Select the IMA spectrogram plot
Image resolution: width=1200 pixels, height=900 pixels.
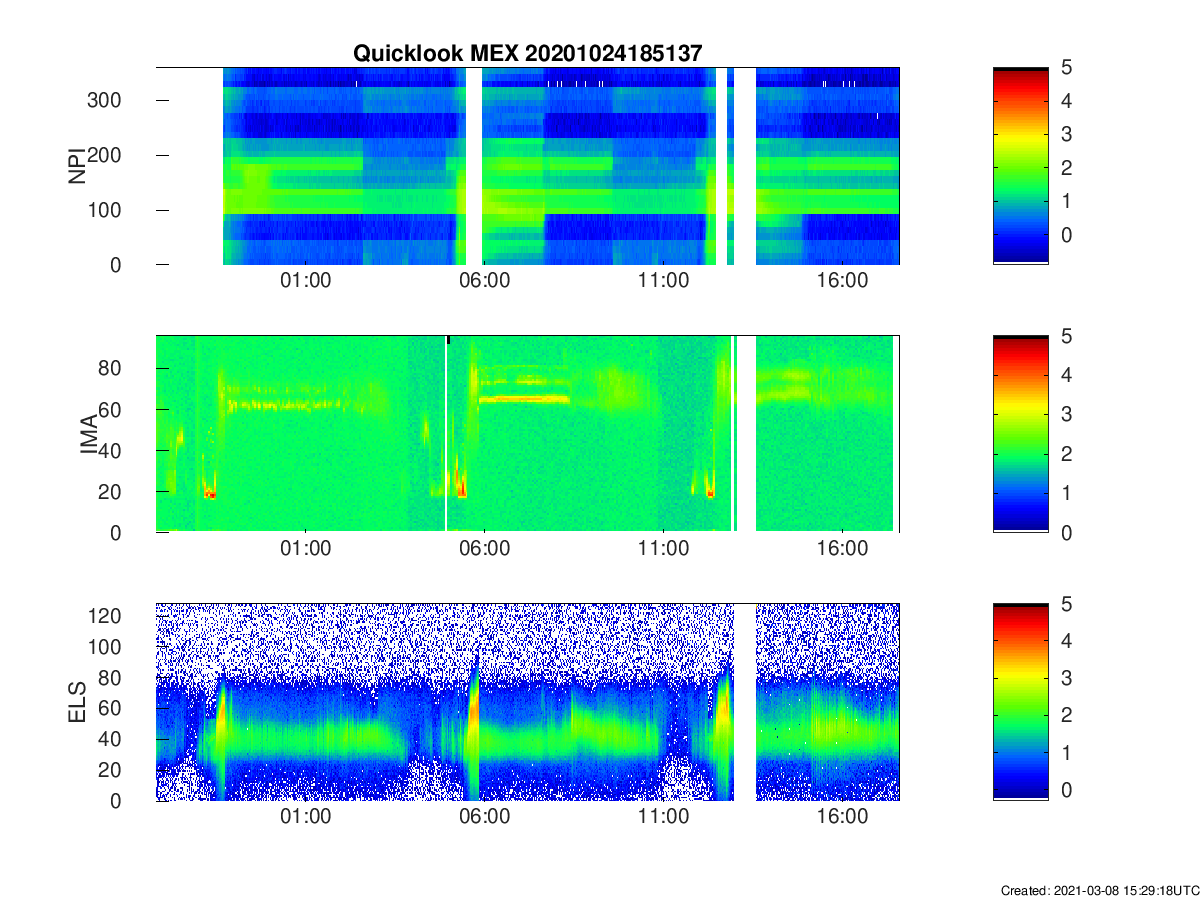tap(528, 434)
